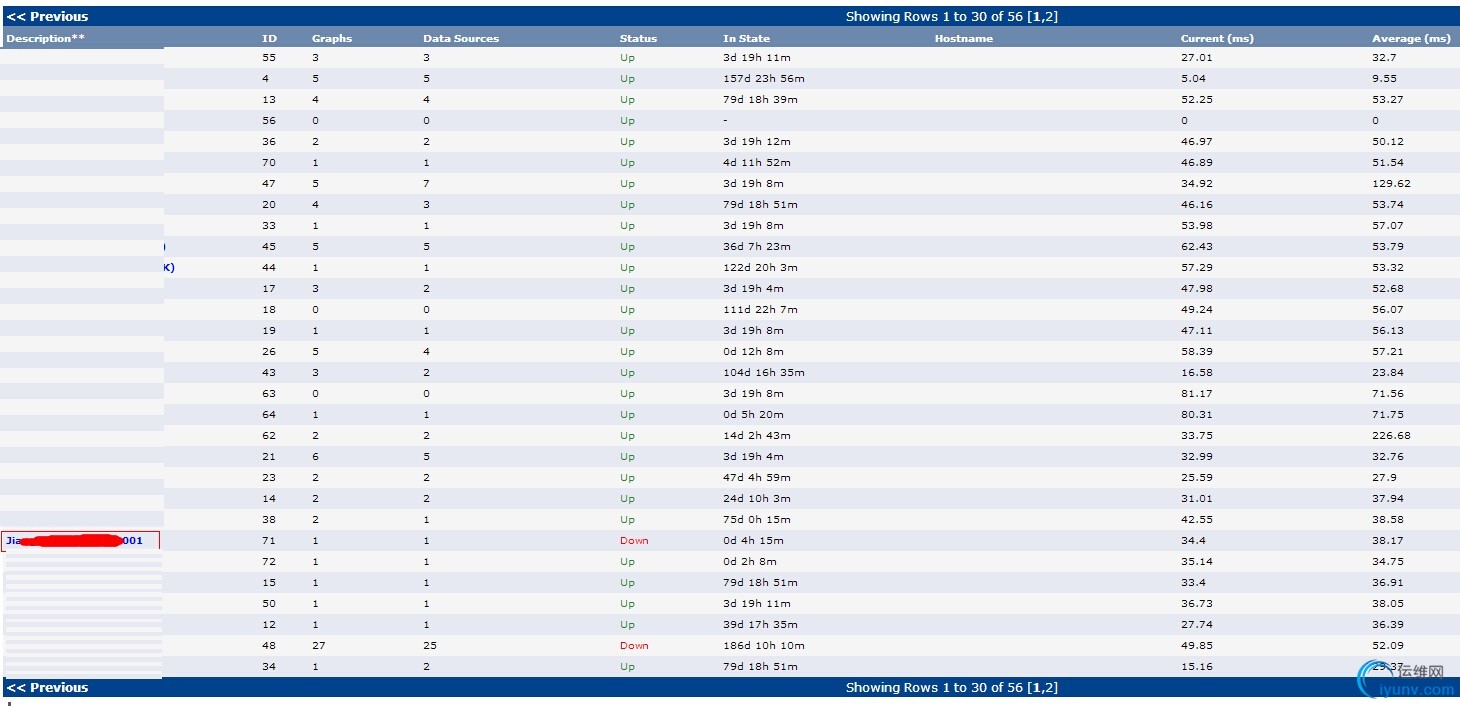Click Average value 226.68
Screen dimensions: 1460x706
coord(1391,435)
